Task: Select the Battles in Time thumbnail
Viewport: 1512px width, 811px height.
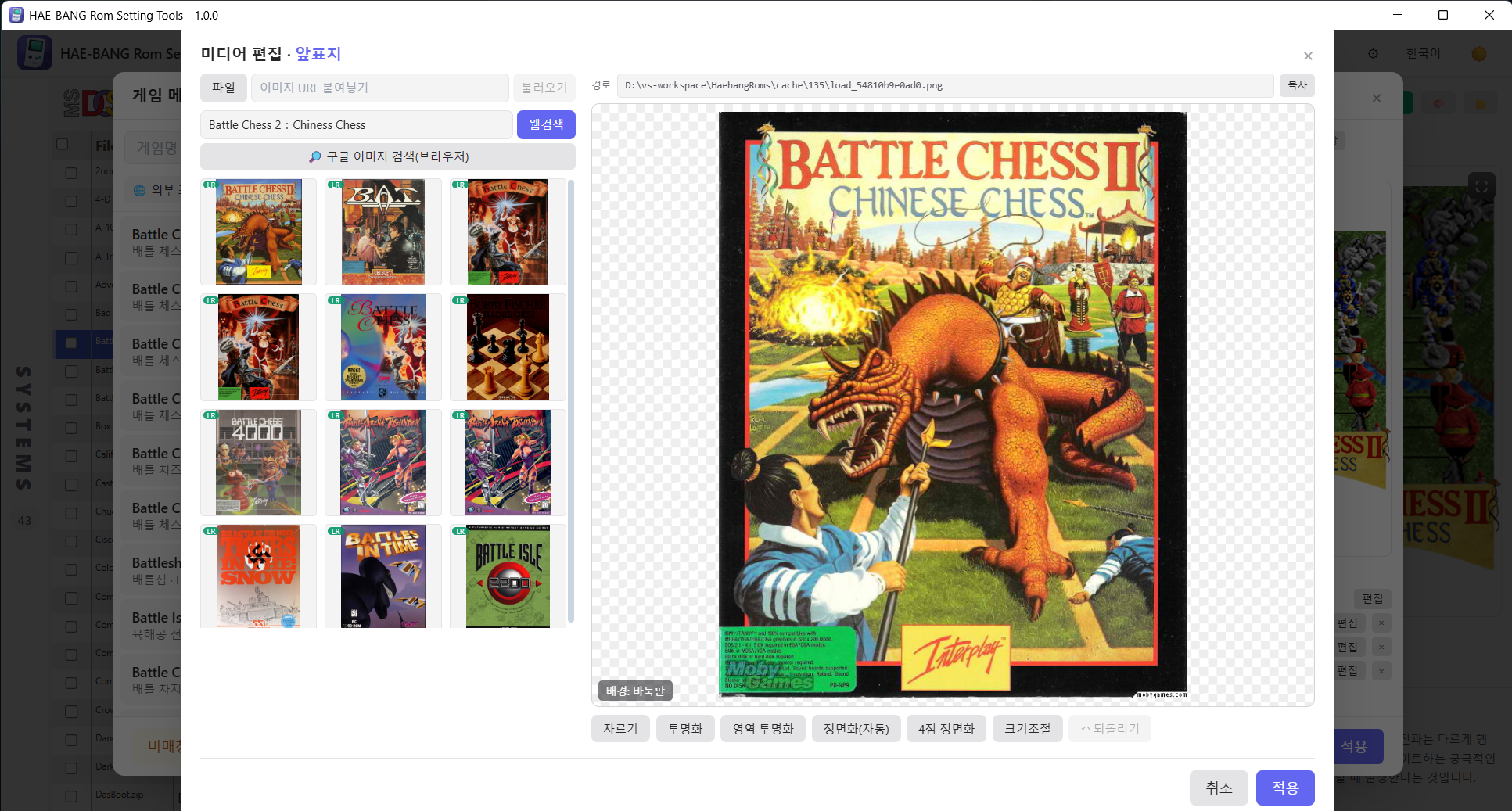Action: (x=383, y=576)
